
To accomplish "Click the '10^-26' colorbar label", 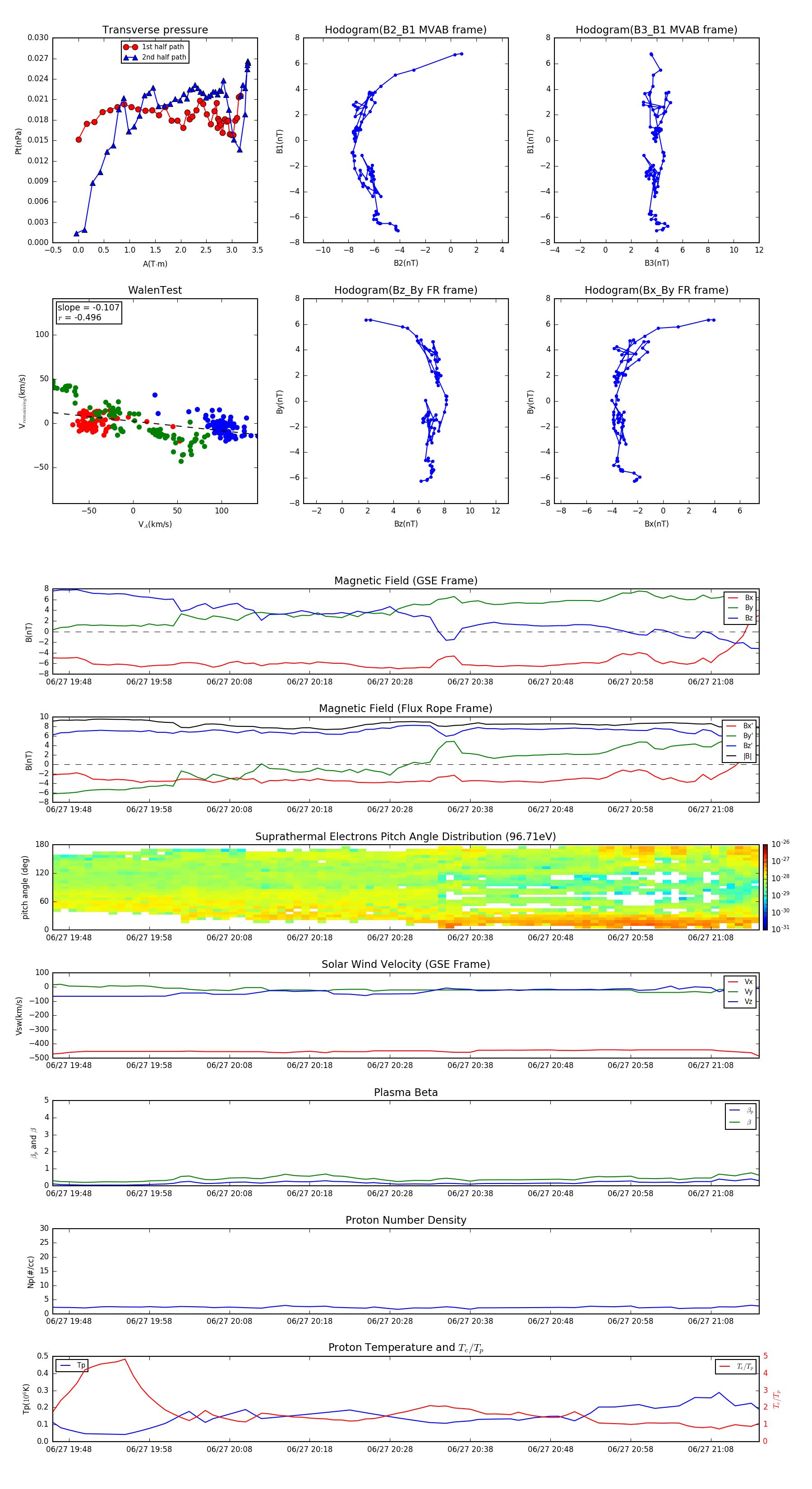I will [780, 844].
